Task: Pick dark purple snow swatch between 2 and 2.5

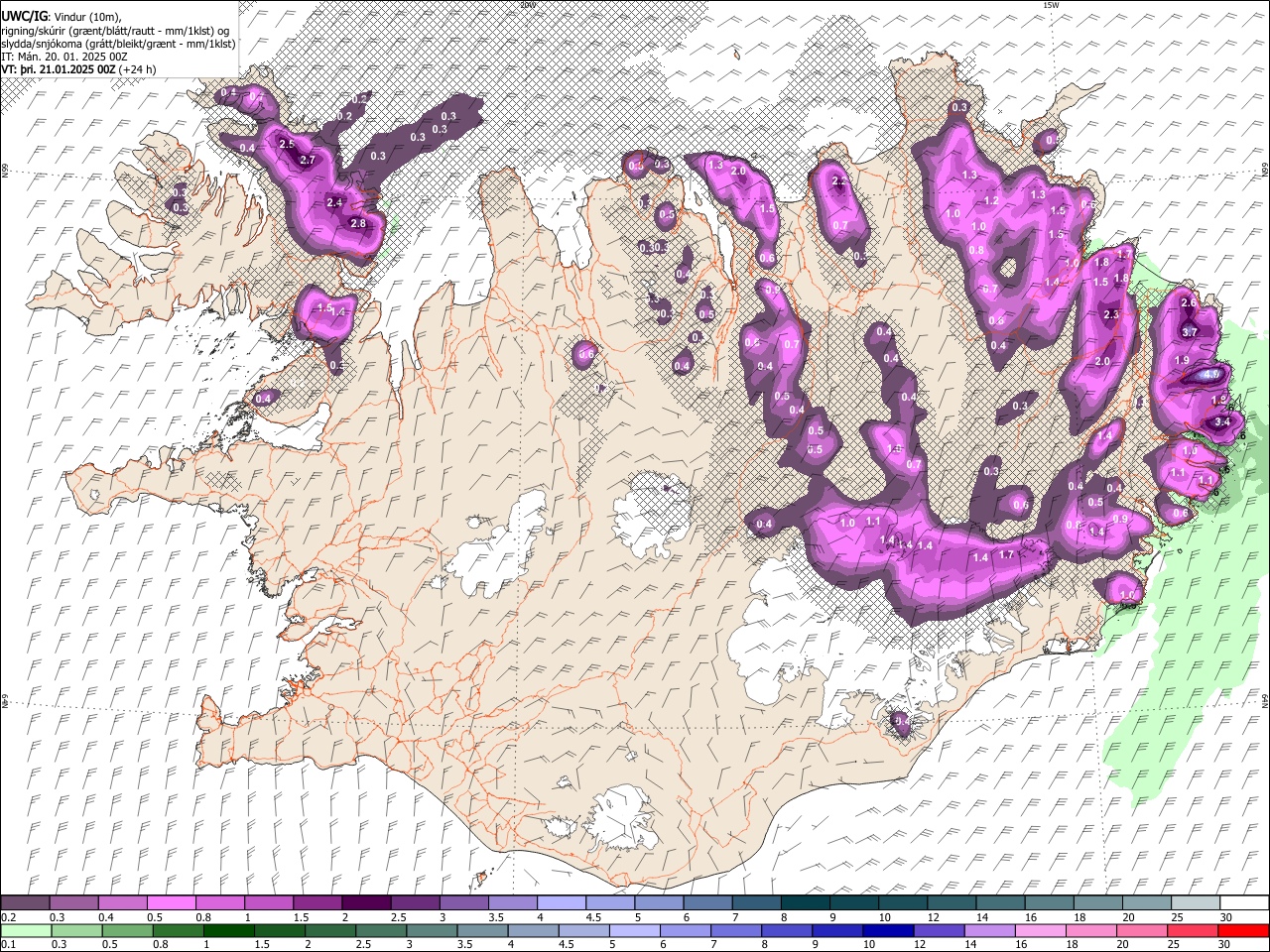Action: pyautogui.click(x=365, y=903)
